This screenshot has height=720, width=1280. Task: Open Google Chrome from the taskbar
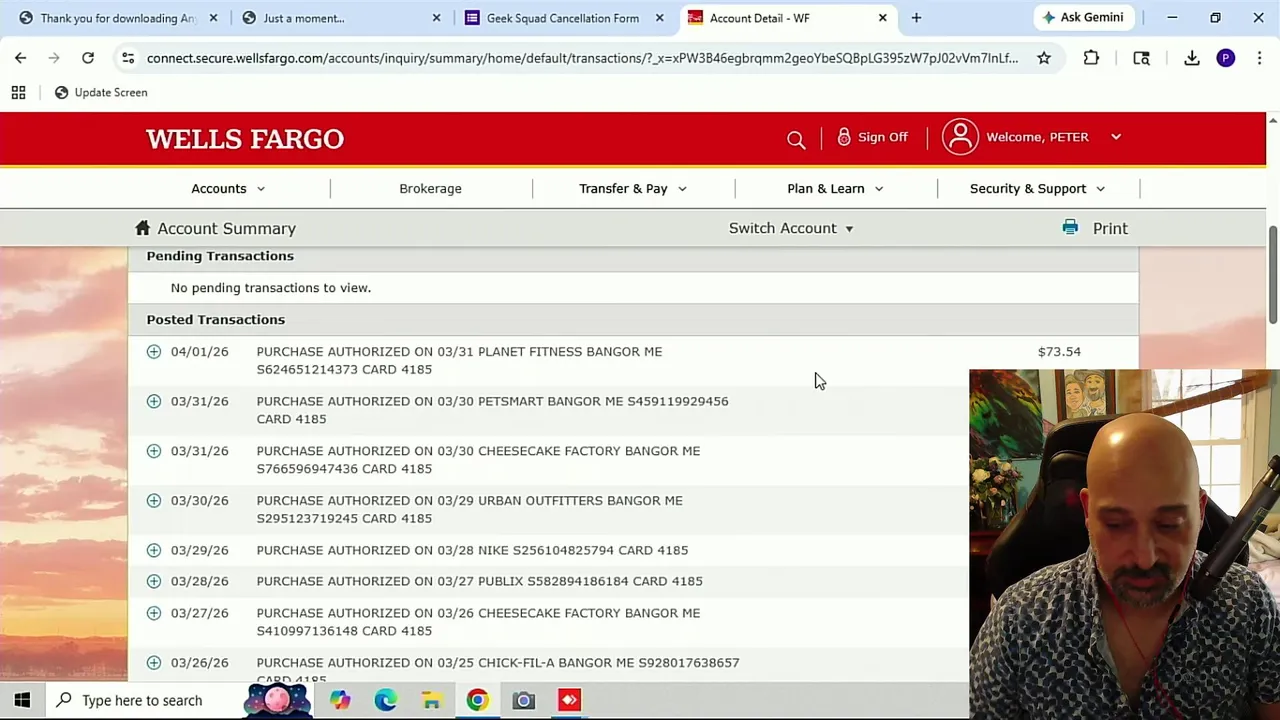[477, 700]
